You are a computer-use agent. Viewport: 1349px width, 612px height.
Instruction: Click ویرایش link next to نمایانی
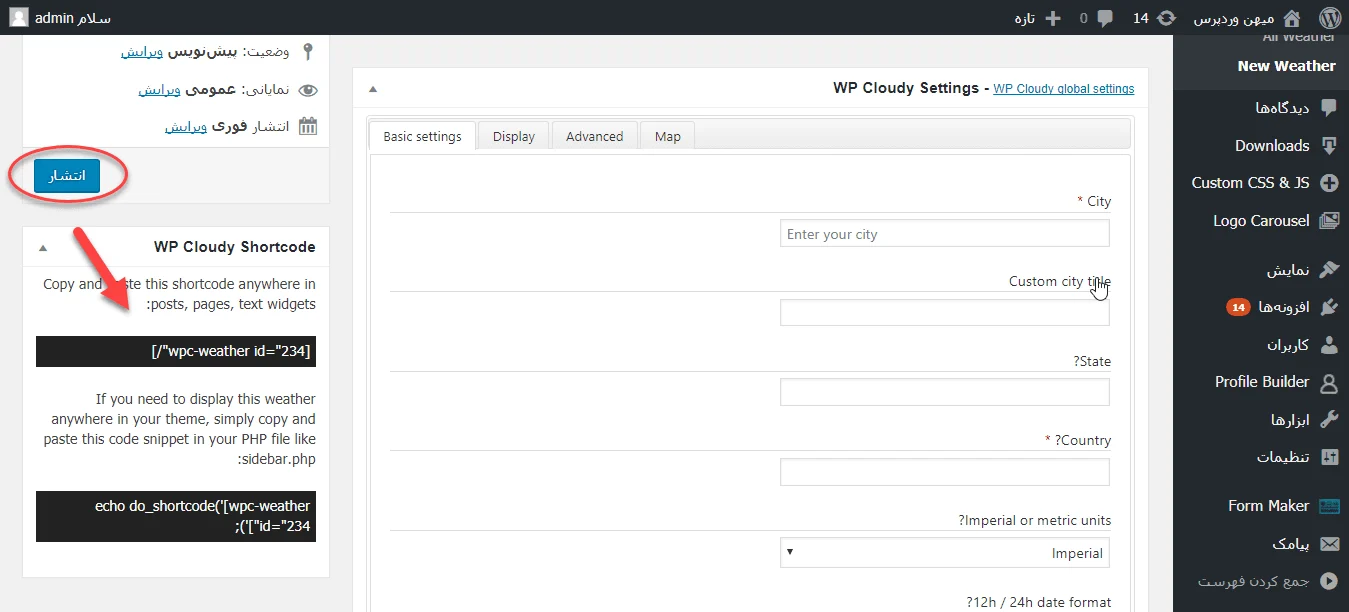click(159, 90)
